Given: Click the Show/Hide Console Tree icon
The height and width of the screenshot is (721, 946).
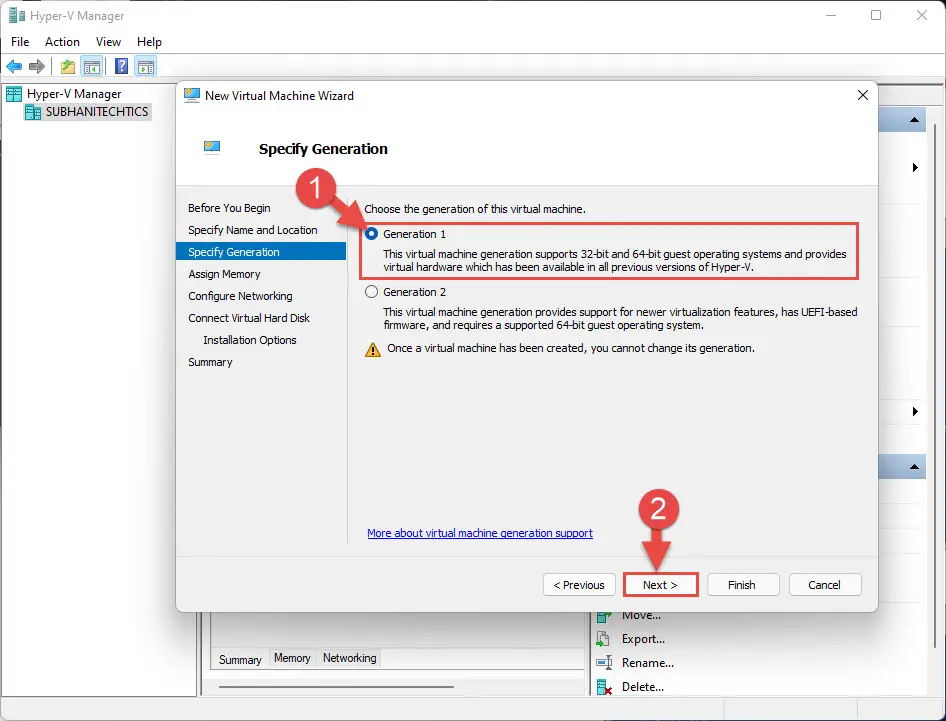Looking at the screenshot, I should [x=92, y=66].
